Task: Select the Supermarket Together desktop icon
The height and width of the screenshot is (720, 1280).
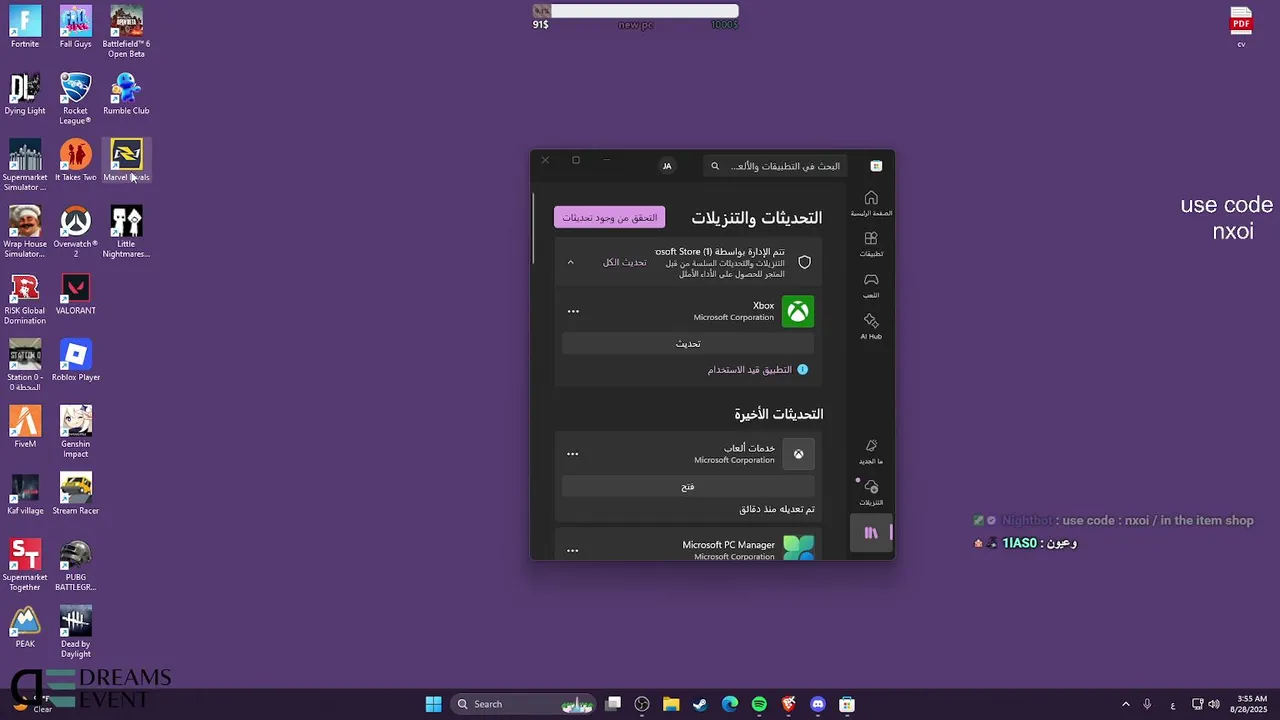Action: point(25,565)
